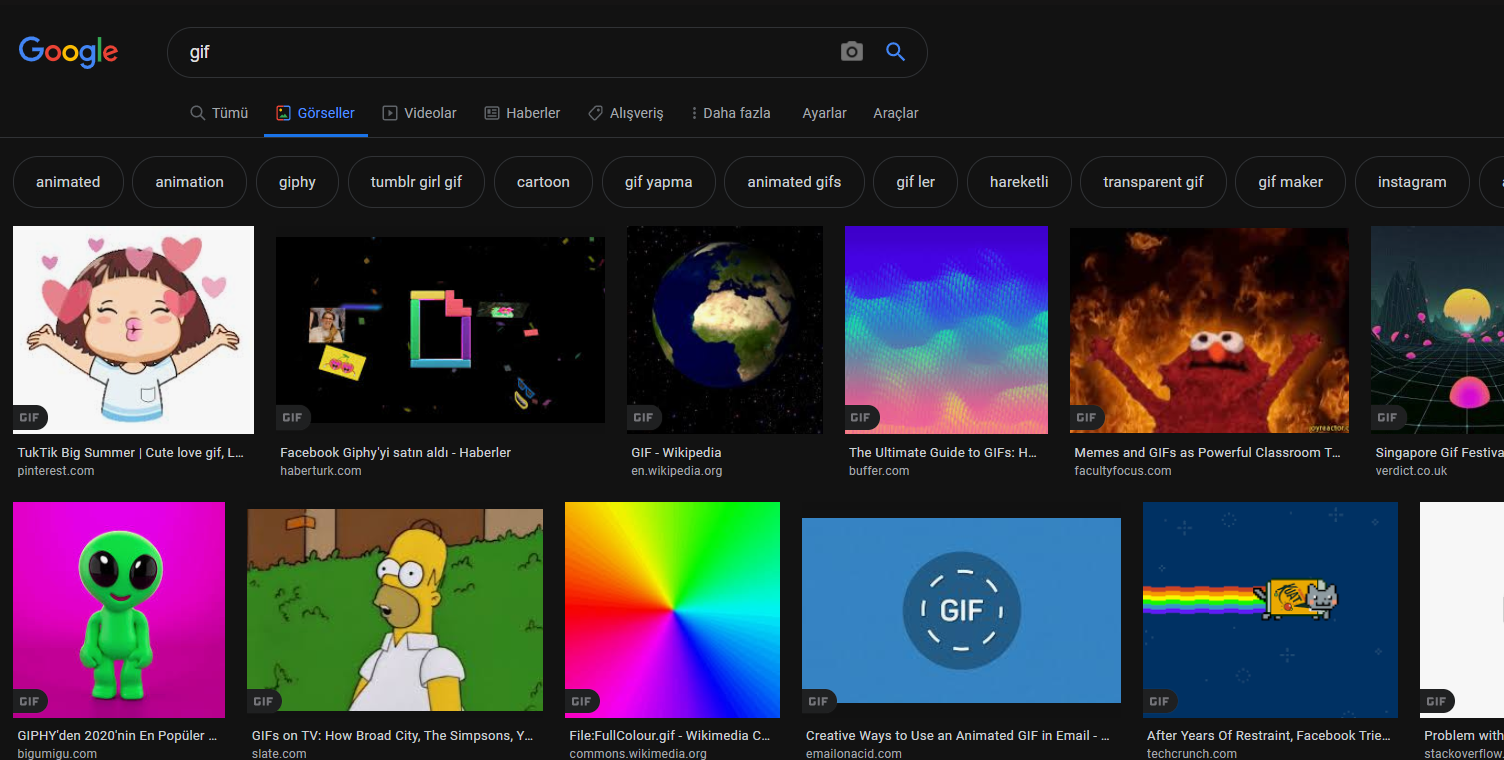Open the Giphy logo confetti thumbnail
Screen dimensions: 1504x760
440,330
